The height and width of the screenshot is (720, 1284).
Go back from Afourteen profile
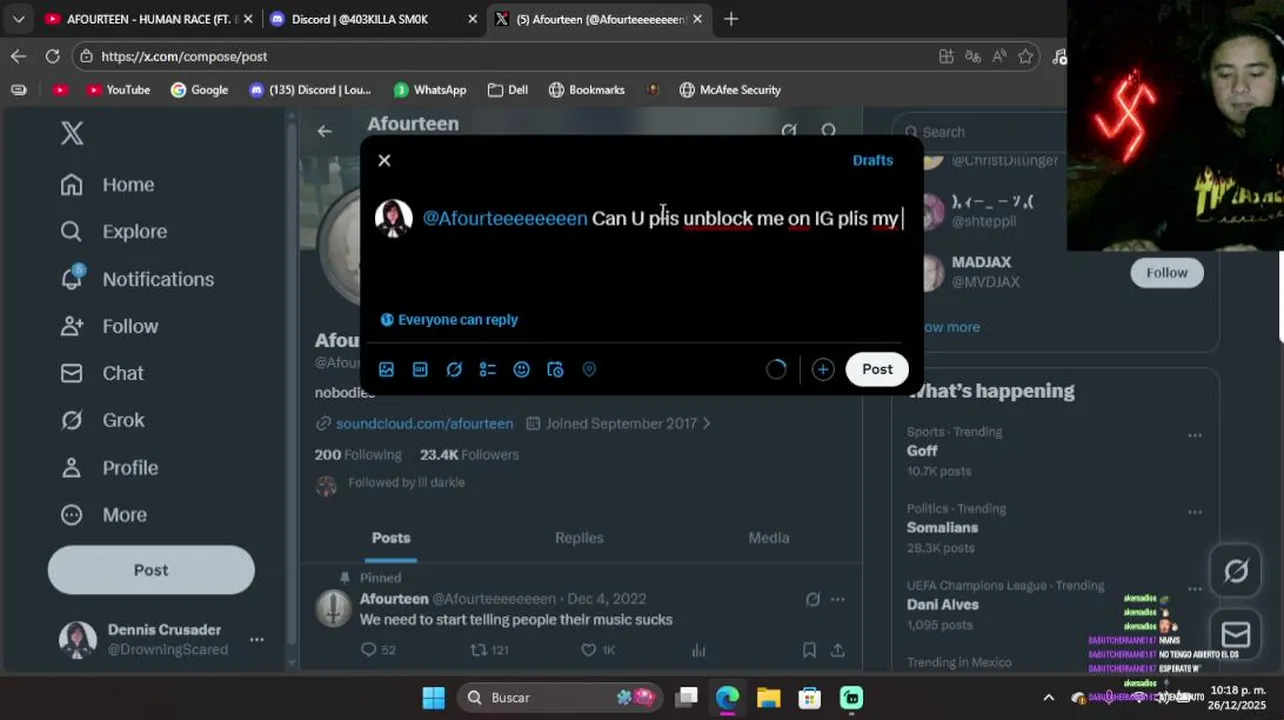pyautogui.click(x=324, y=131)
